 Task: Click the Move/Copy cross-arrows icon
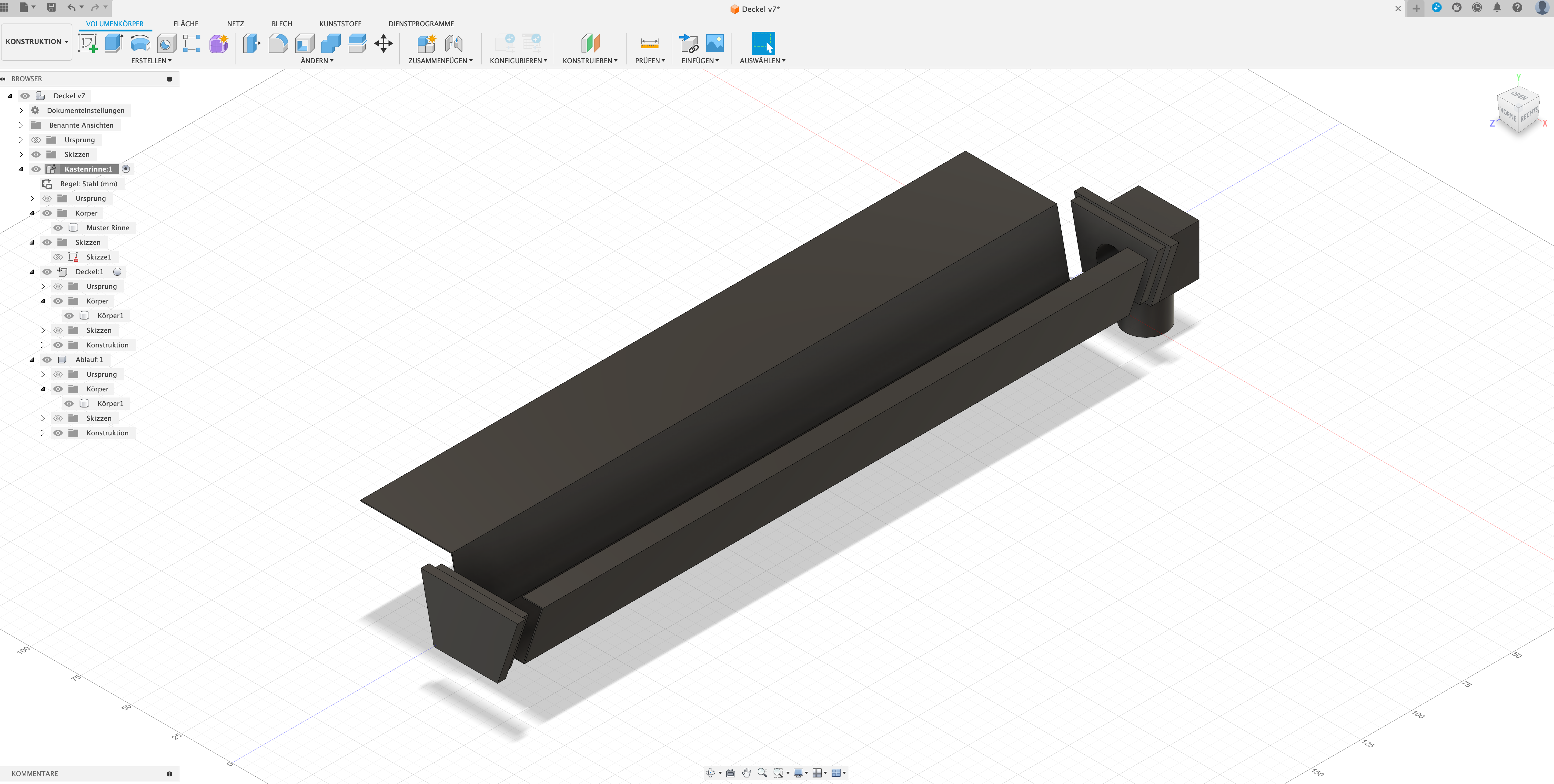tap(384, 43)
